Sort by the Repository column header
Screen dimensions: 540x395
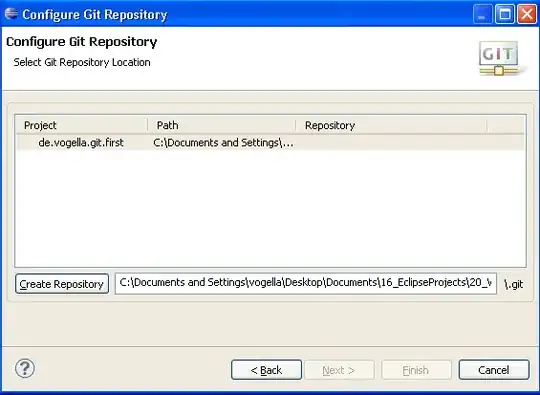[391, 125]
